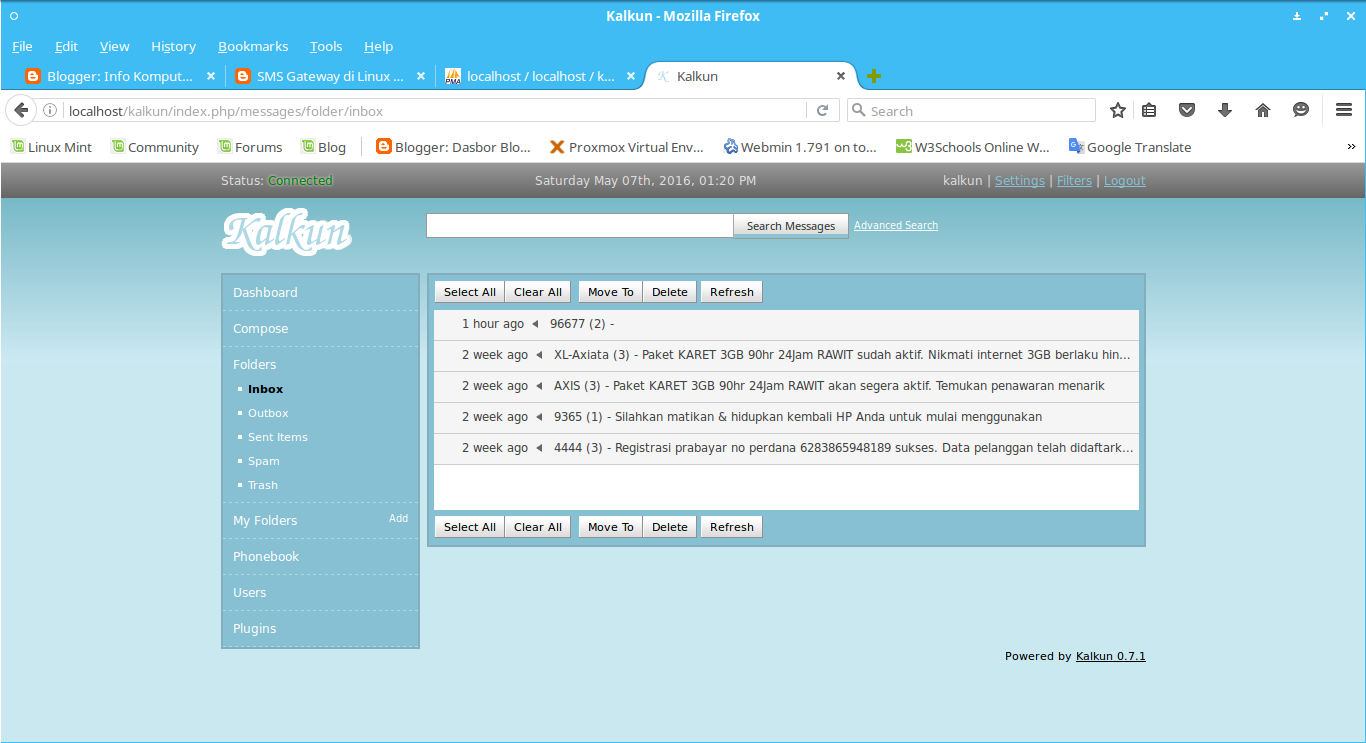Screen dimensions: 1366x743
Task: Click the site info icon in address bar
Action: coord(49,111)
